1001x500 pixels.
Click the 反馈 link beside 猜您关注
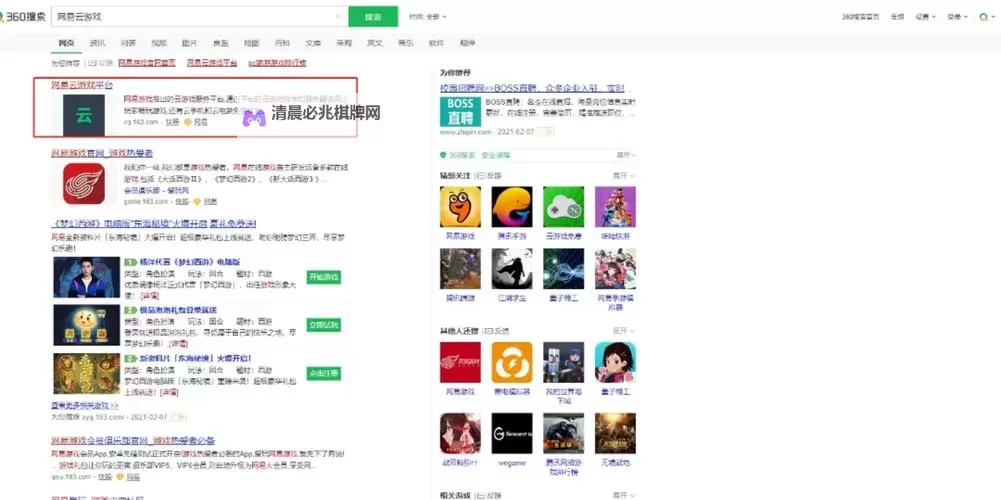(491, 175)
